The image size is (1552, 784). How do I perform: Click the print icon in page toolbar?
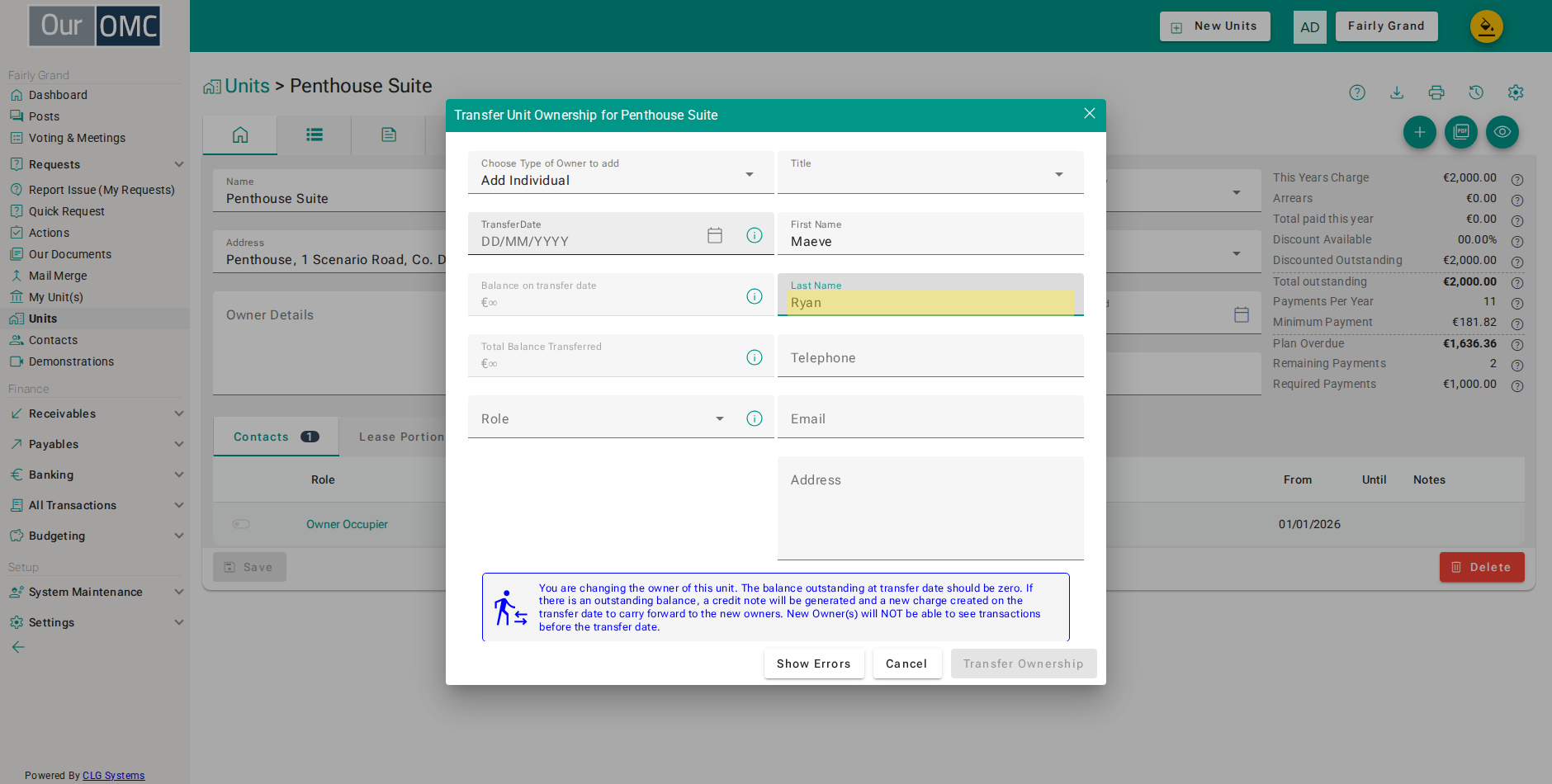pyautogui.click(x=1436, y=92)
